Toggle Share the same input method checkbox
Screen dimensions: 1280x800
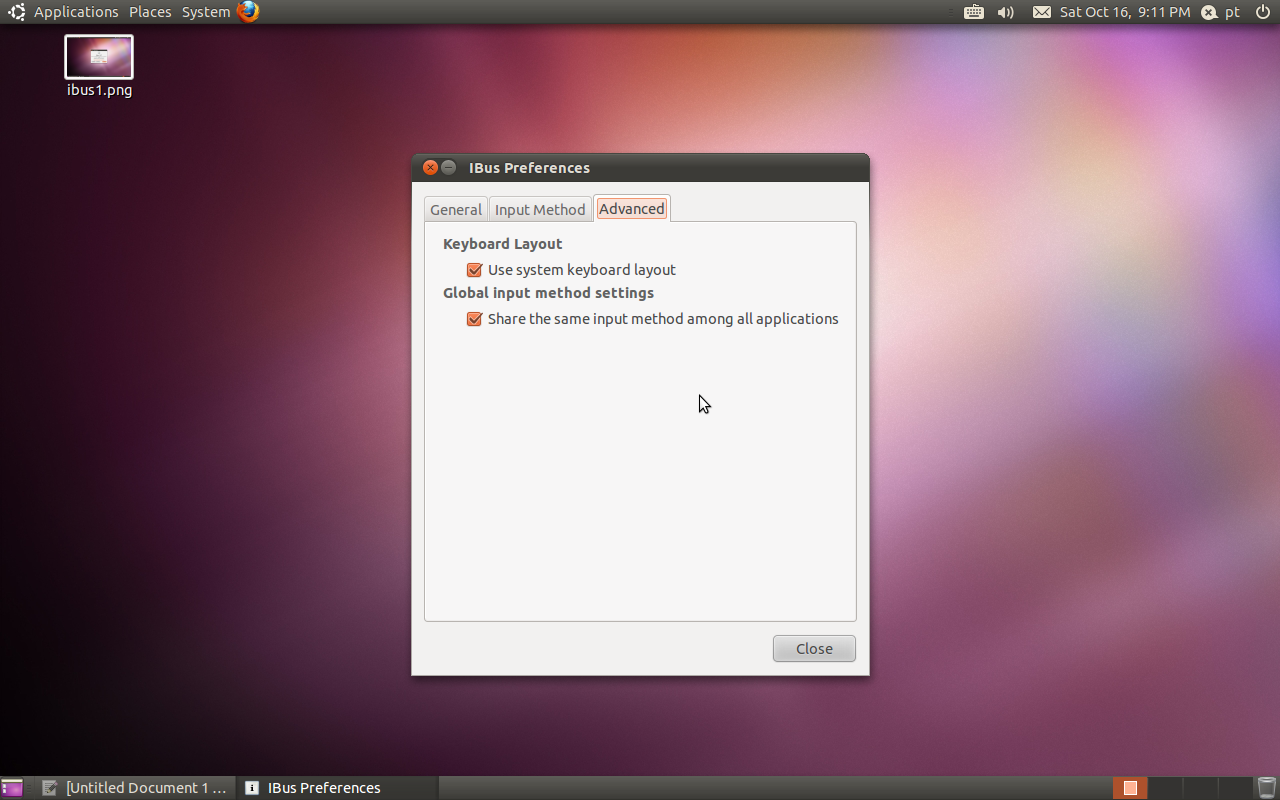(x=475, y=319)
